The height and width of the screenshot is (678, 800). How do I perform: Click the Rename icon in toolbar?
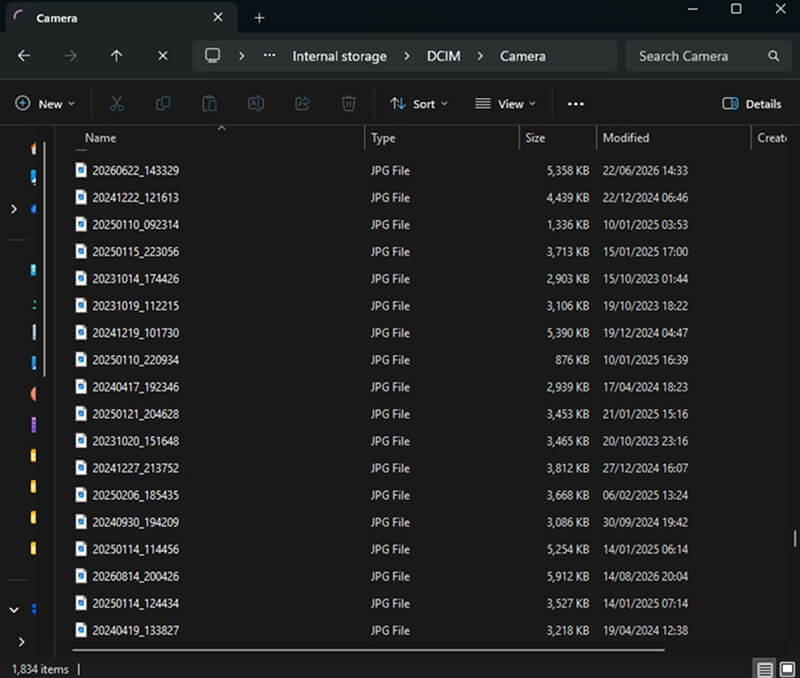pos(256,104)
